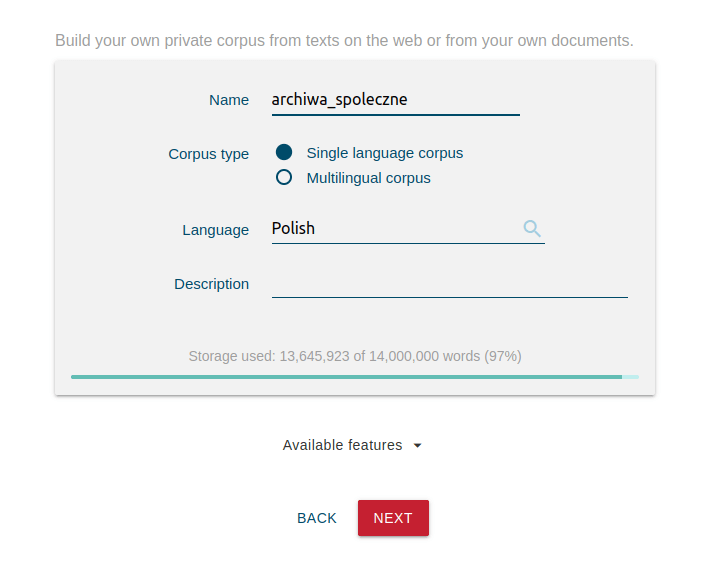716x588 pixels.
Task: Click the 'Description' field label
Action: pyautogui.click(x=211, y=284)
